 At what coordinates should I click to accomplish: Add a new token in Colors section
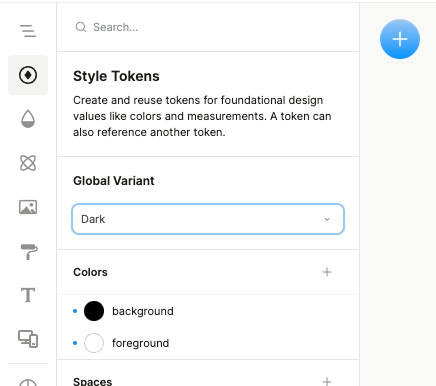tap(327, 272)
